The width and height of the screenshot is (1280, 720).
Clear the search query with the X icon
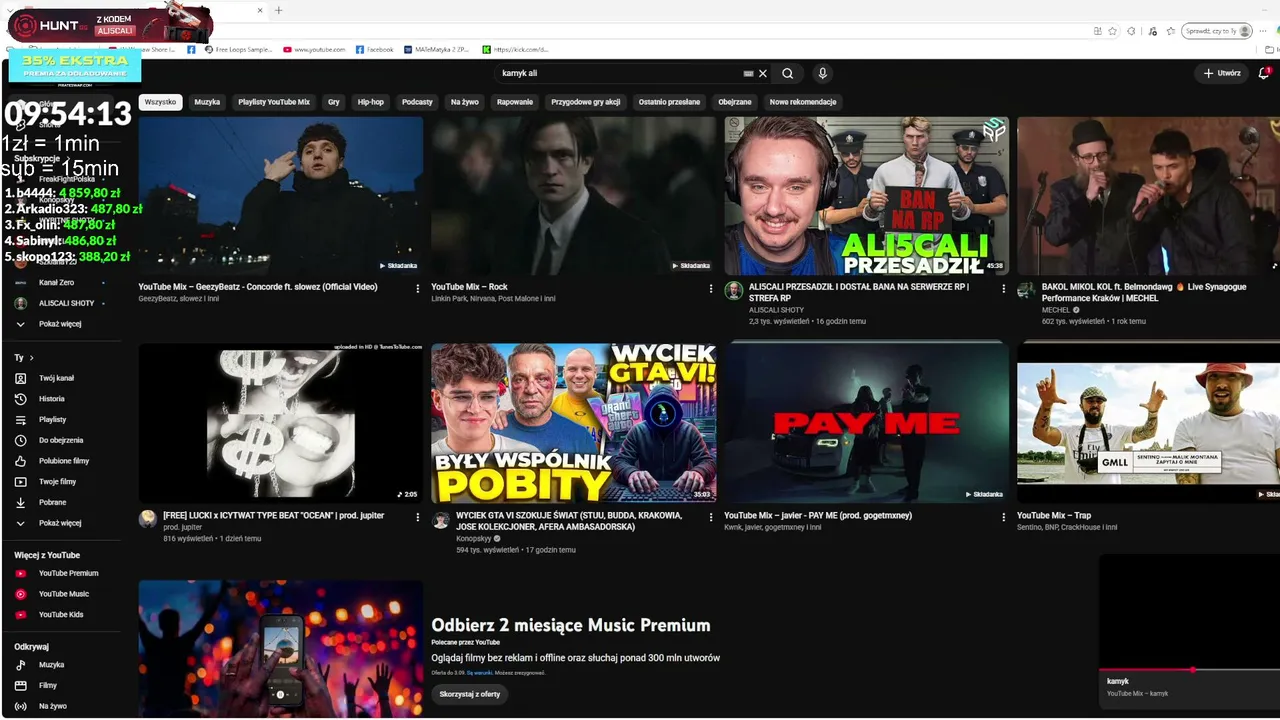[x=763, y=73]
